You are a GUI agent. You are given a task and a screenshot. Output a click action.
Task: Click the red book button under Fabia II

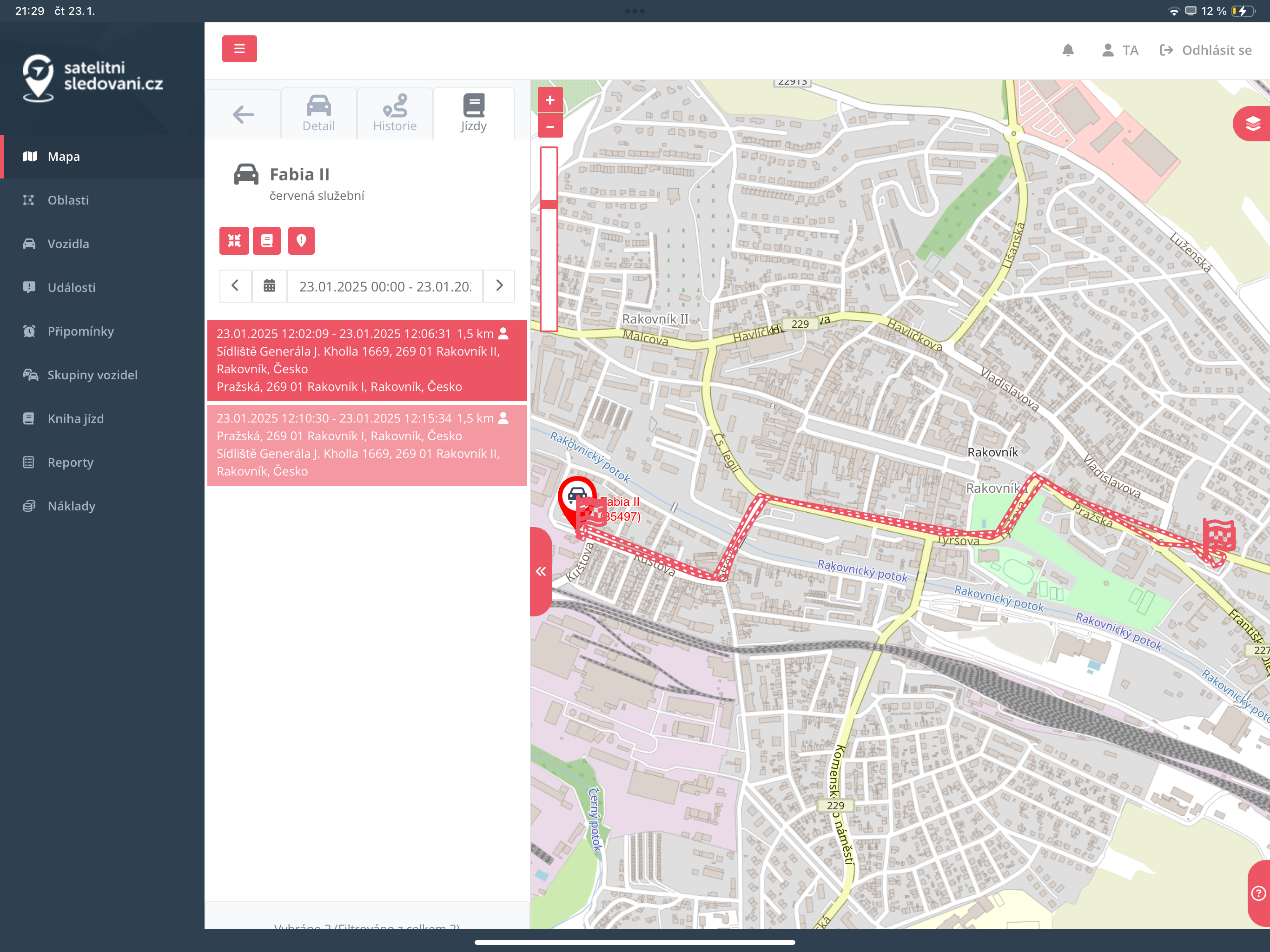click(267, 241)
